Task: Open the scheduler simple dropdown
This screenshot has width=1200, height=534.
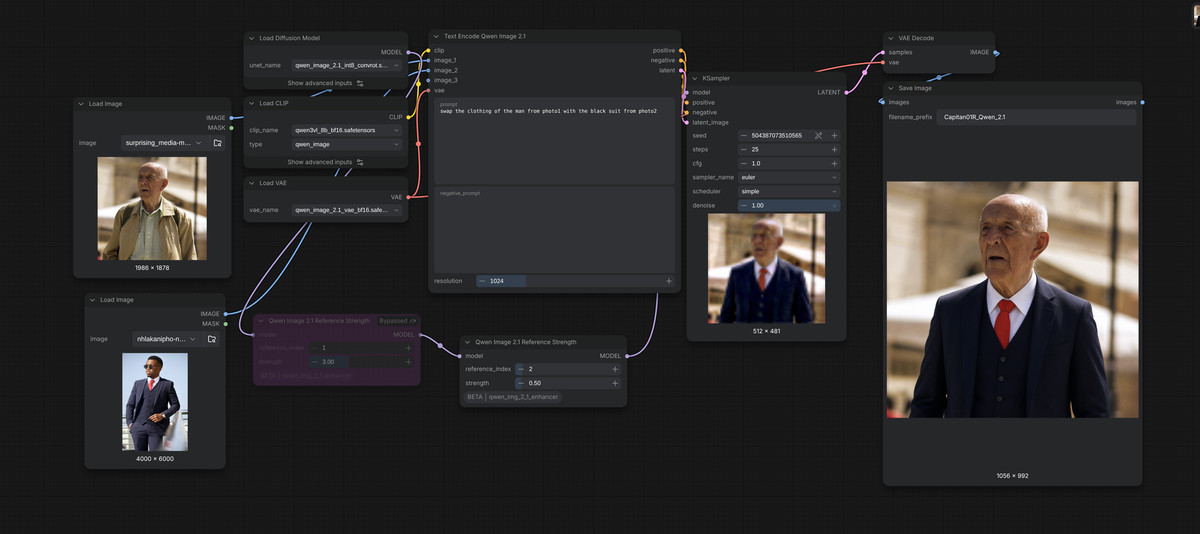Action: 789,191
